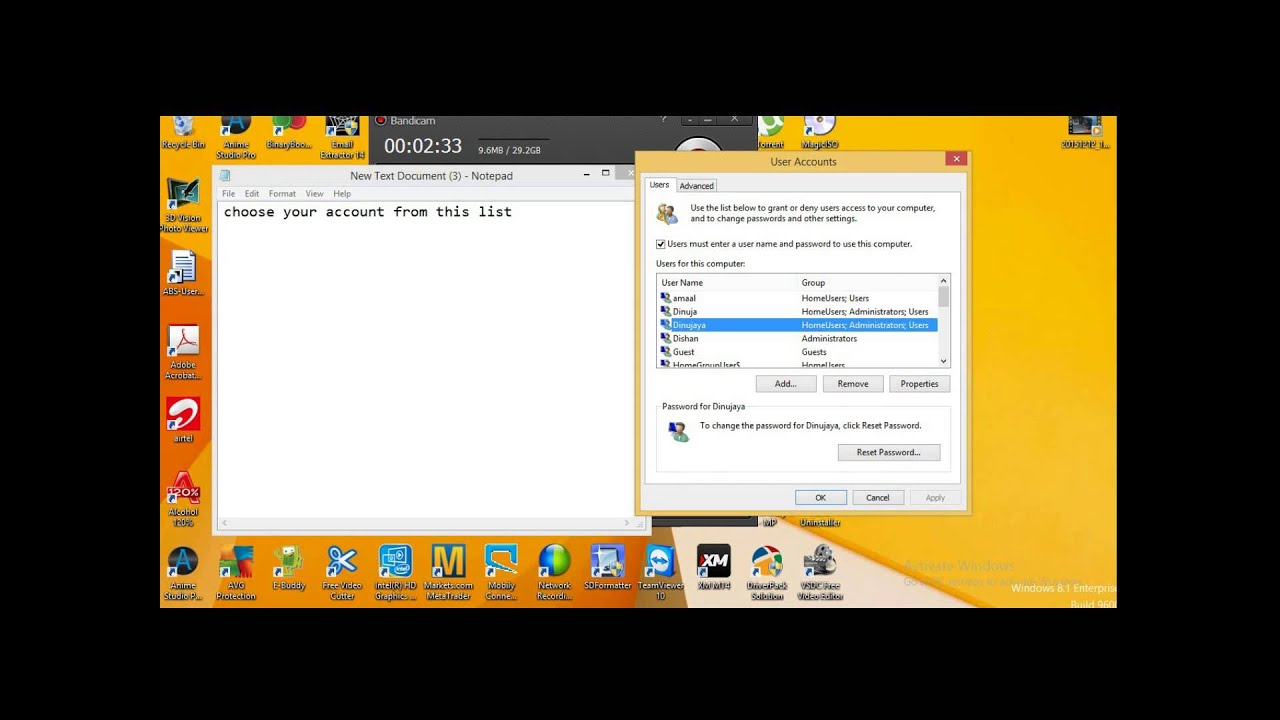
Task: Open Intel(R) HD Graphics icon
Action: [395, 573]
